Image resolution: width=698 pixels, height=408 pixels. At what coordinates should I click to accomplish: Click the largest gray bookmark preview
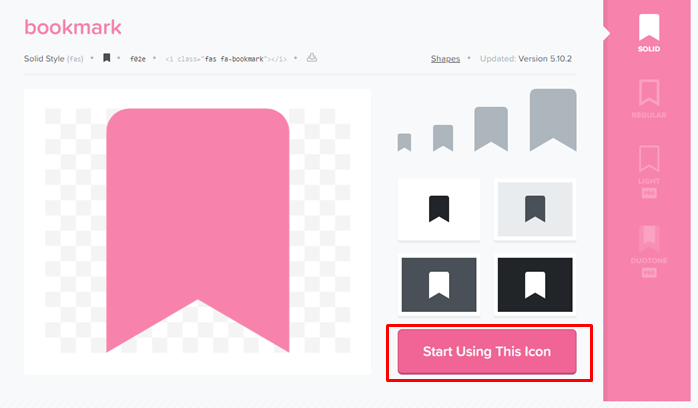tap(553, 120)
